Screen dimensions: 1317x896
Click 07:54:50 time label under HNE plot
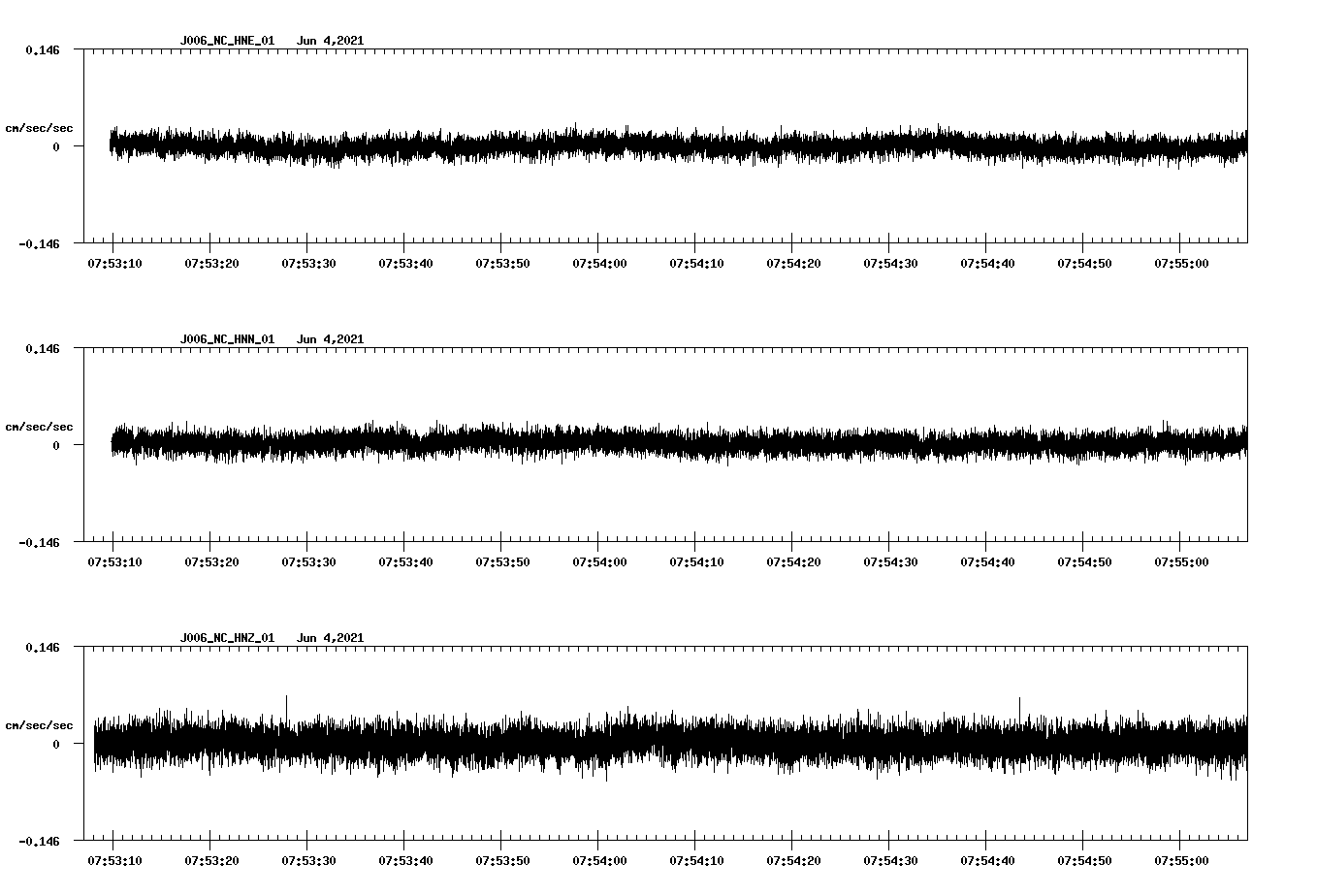click(x=1084, y=263)
